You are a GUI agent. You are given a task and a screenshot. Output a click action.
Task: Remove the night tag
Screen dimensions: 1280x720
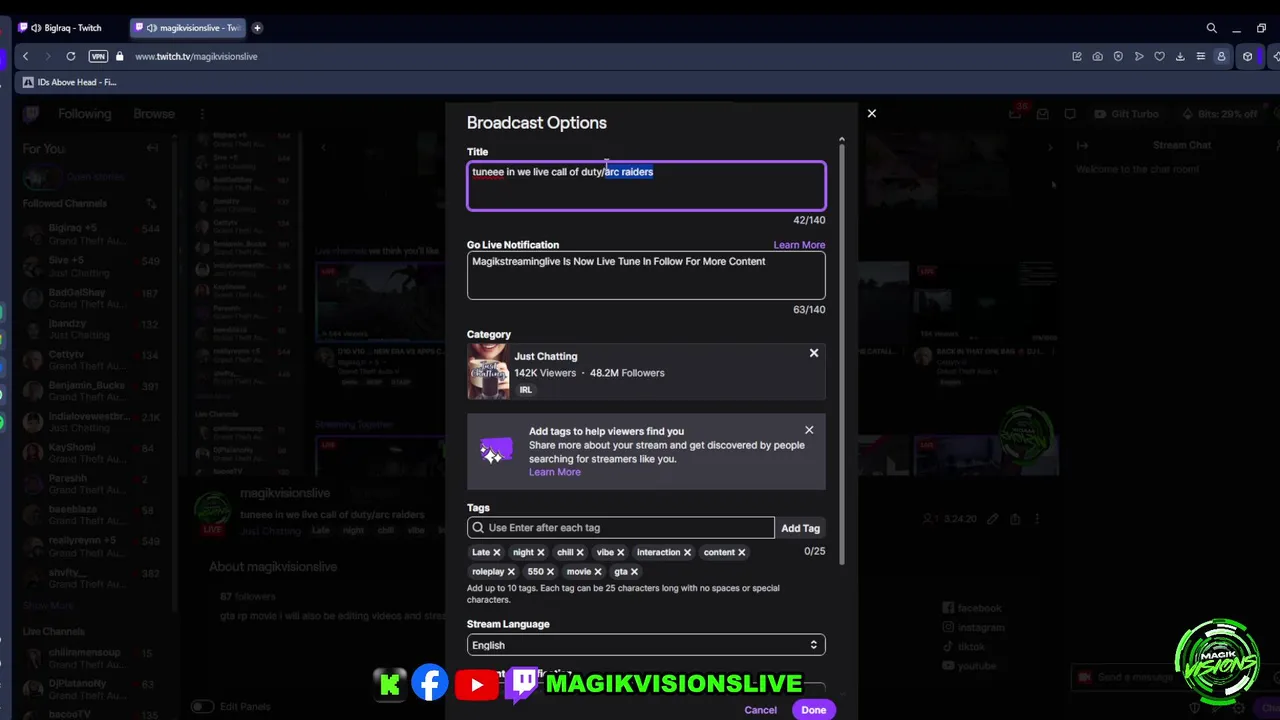coord(540,552)
